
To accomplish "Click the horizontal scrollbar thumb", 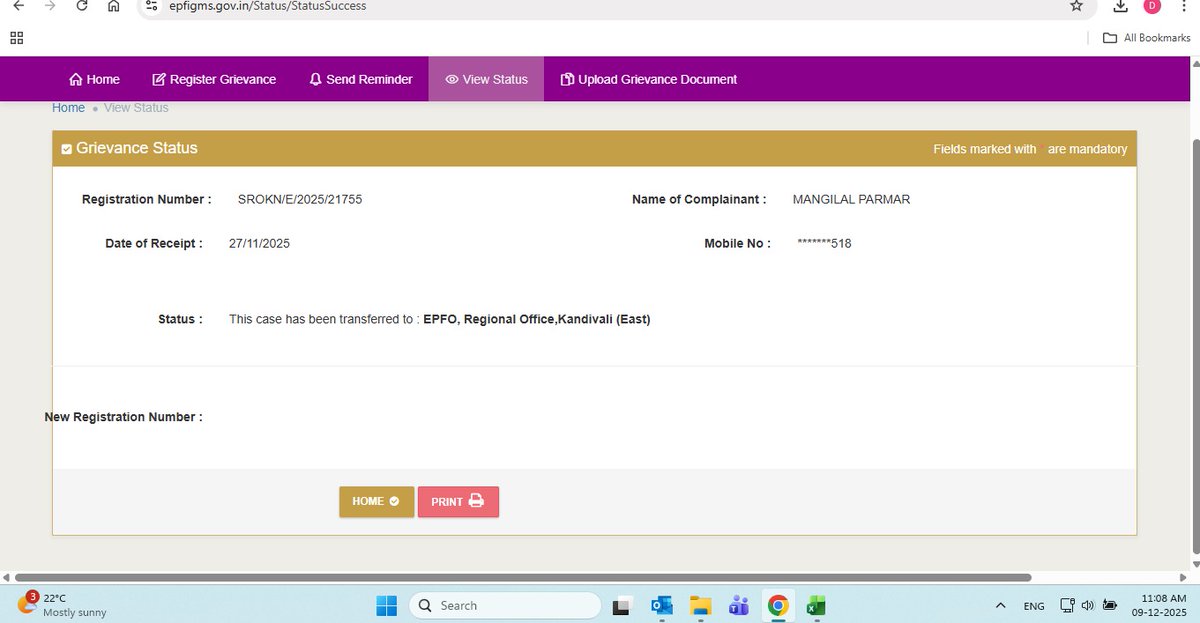I will (x=524, y=577).
